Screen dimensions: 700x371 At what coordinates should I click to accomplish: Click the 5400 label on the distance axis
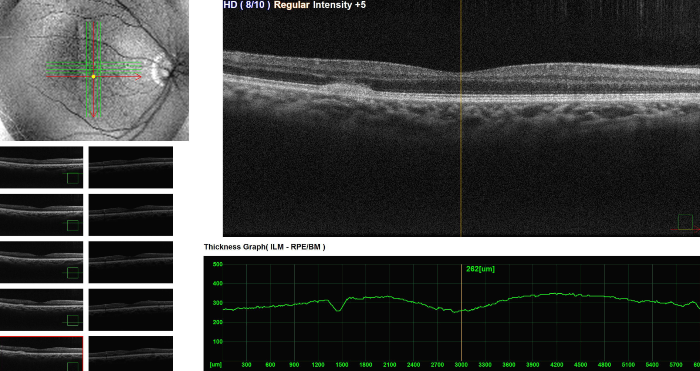pyautogui.click(x=652, y=365)
